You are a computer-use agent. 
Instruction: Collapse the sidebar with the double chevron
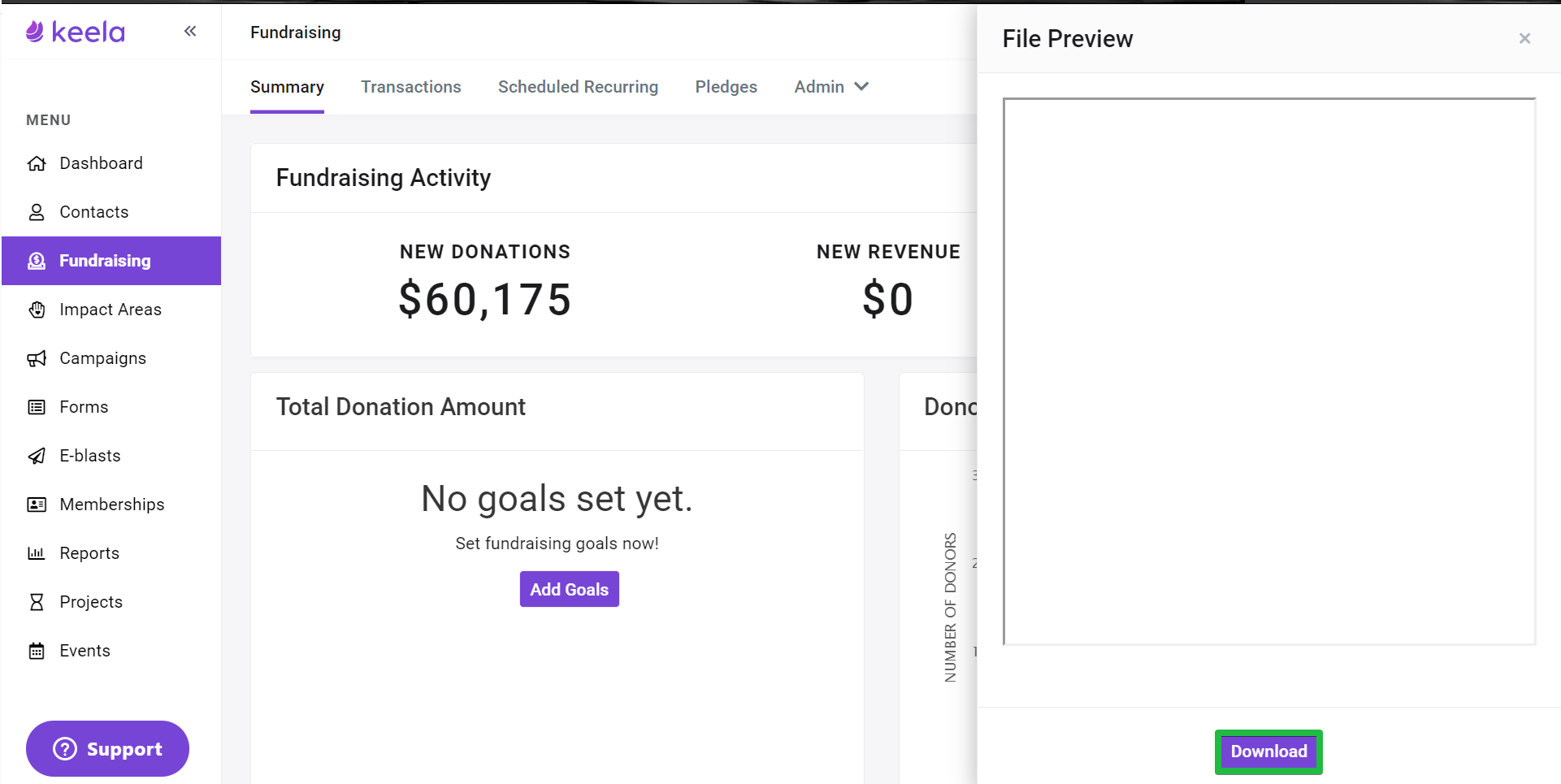[x=190, y=31]
